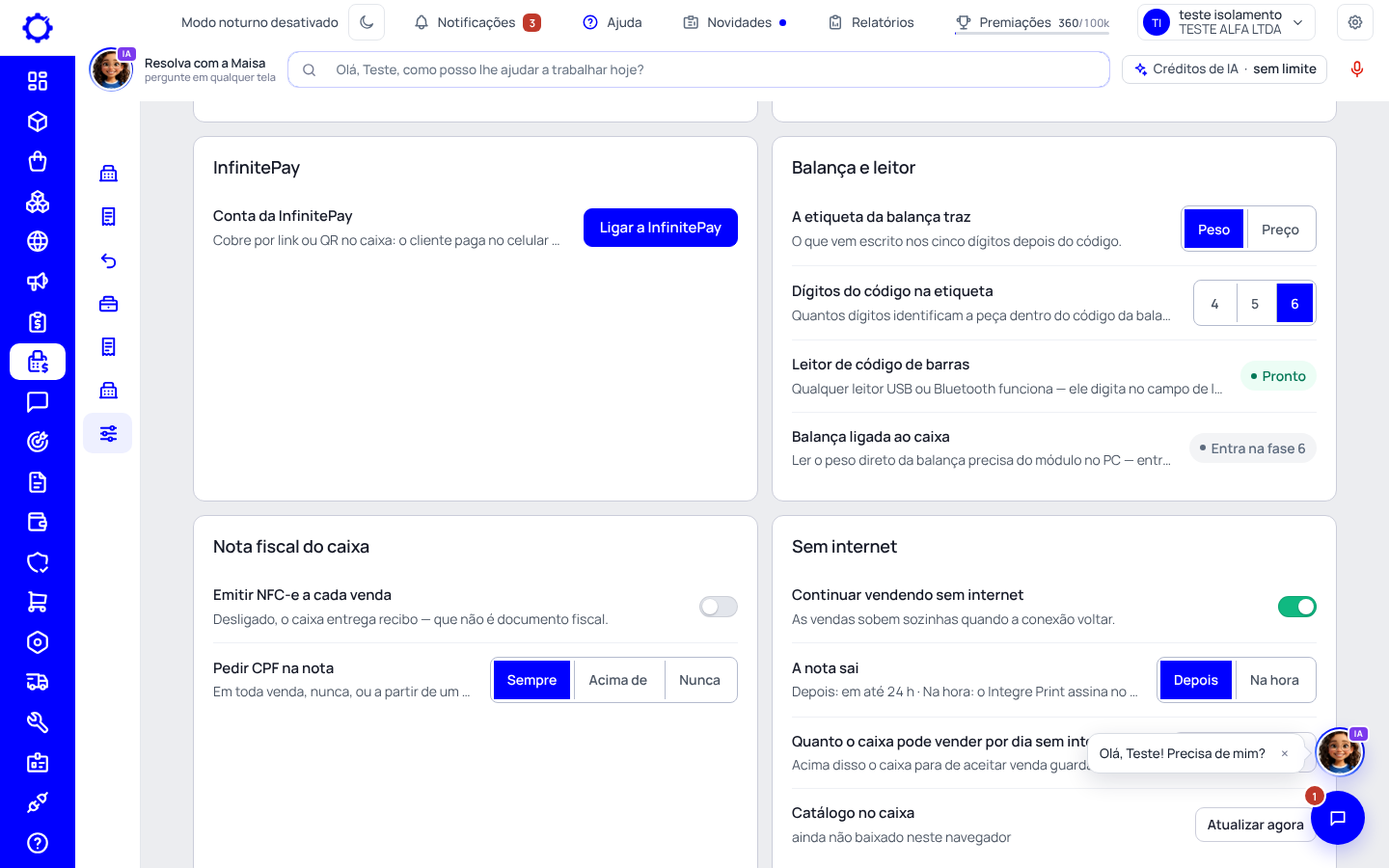Expand the teste isolamento account dropdown

(1227, 22)
